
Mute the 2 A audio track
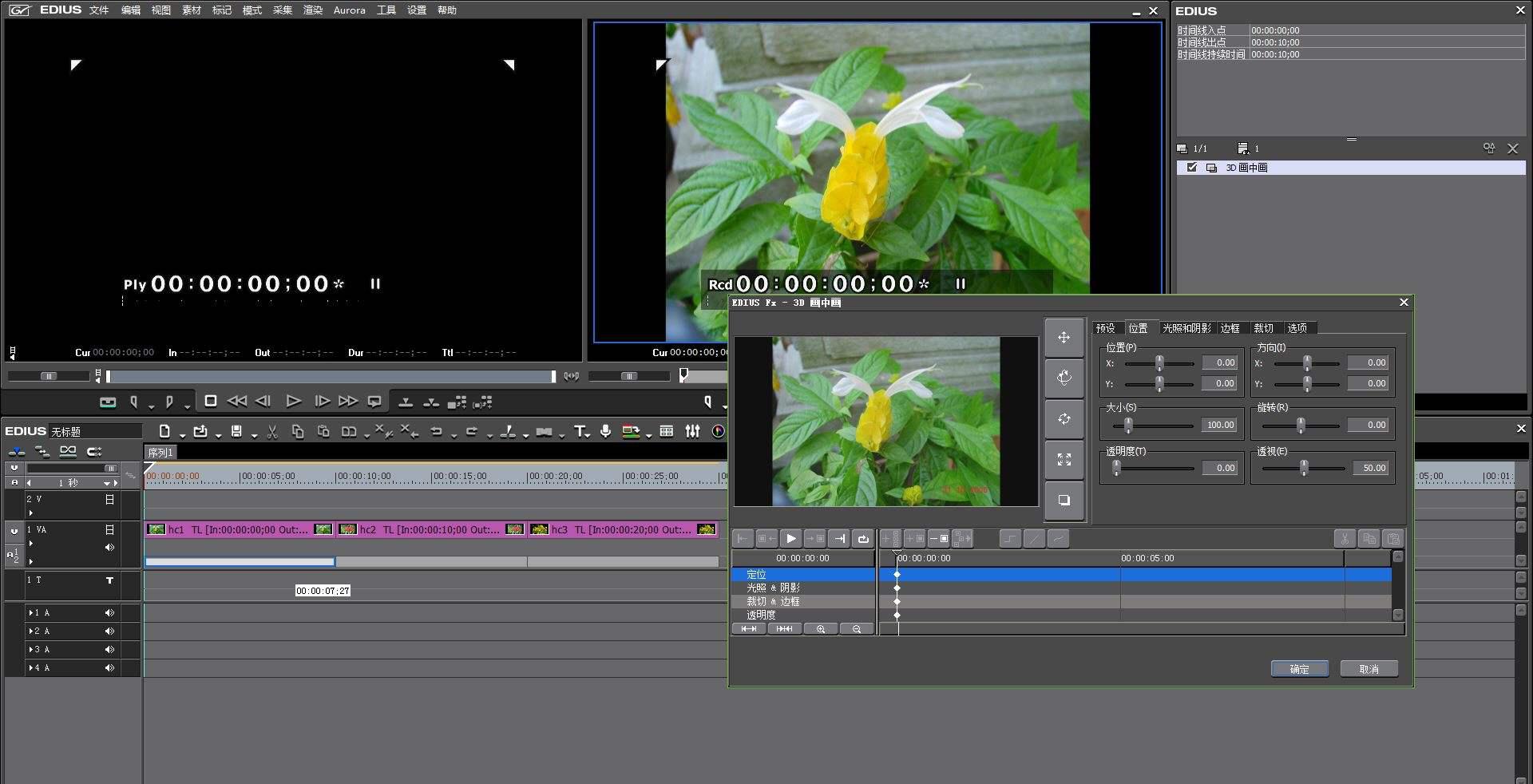pos(109,632)
